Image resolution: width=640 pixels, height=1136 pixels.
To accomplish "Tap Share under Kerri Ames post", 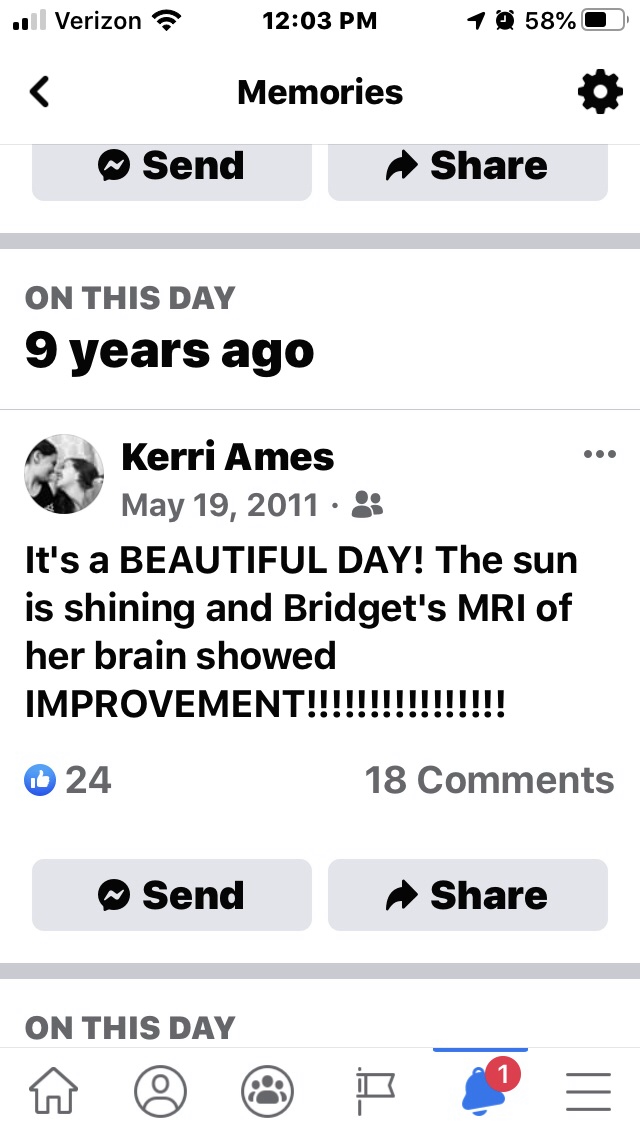I will (467, 895).
